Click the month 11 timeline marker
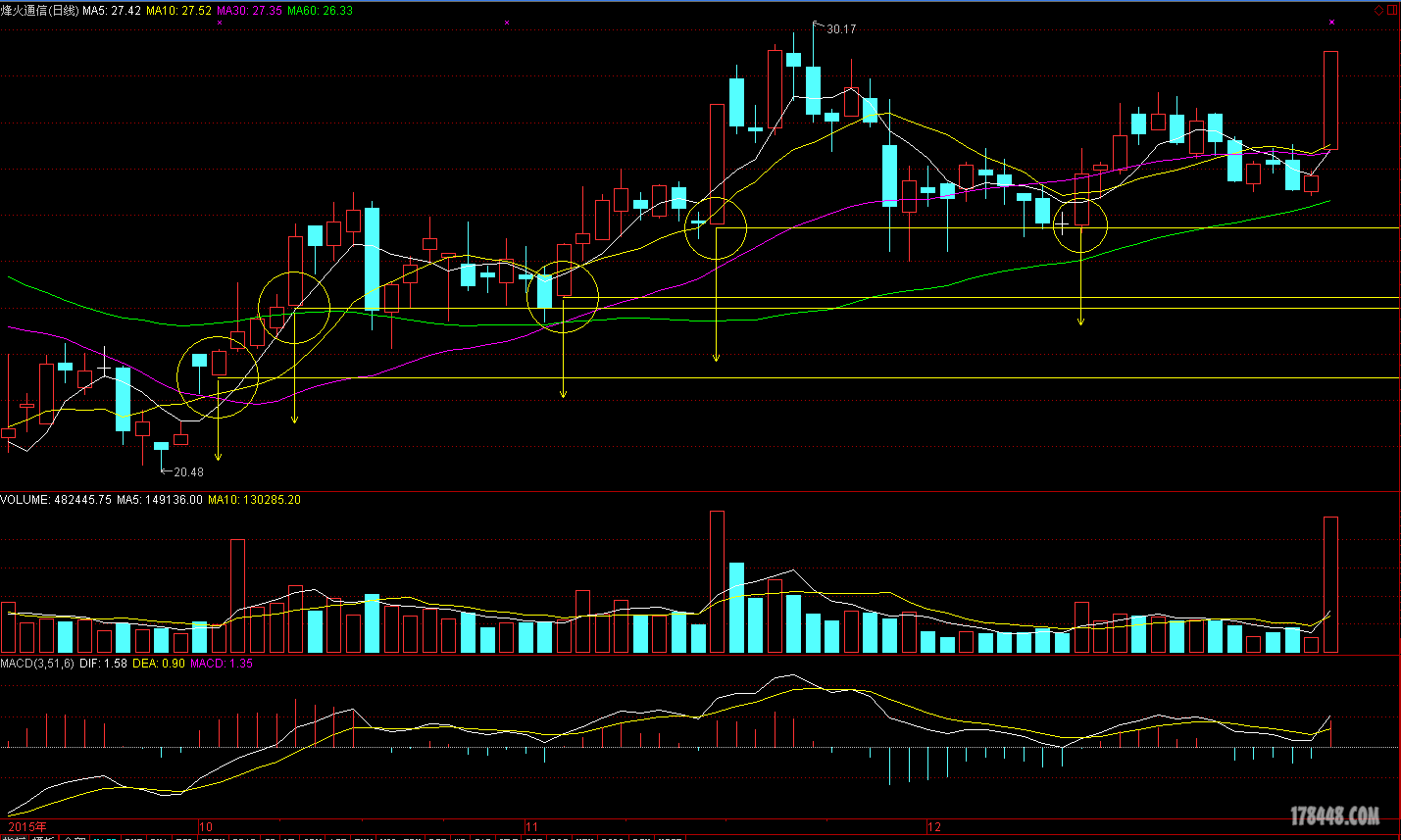 pos(532,827)
